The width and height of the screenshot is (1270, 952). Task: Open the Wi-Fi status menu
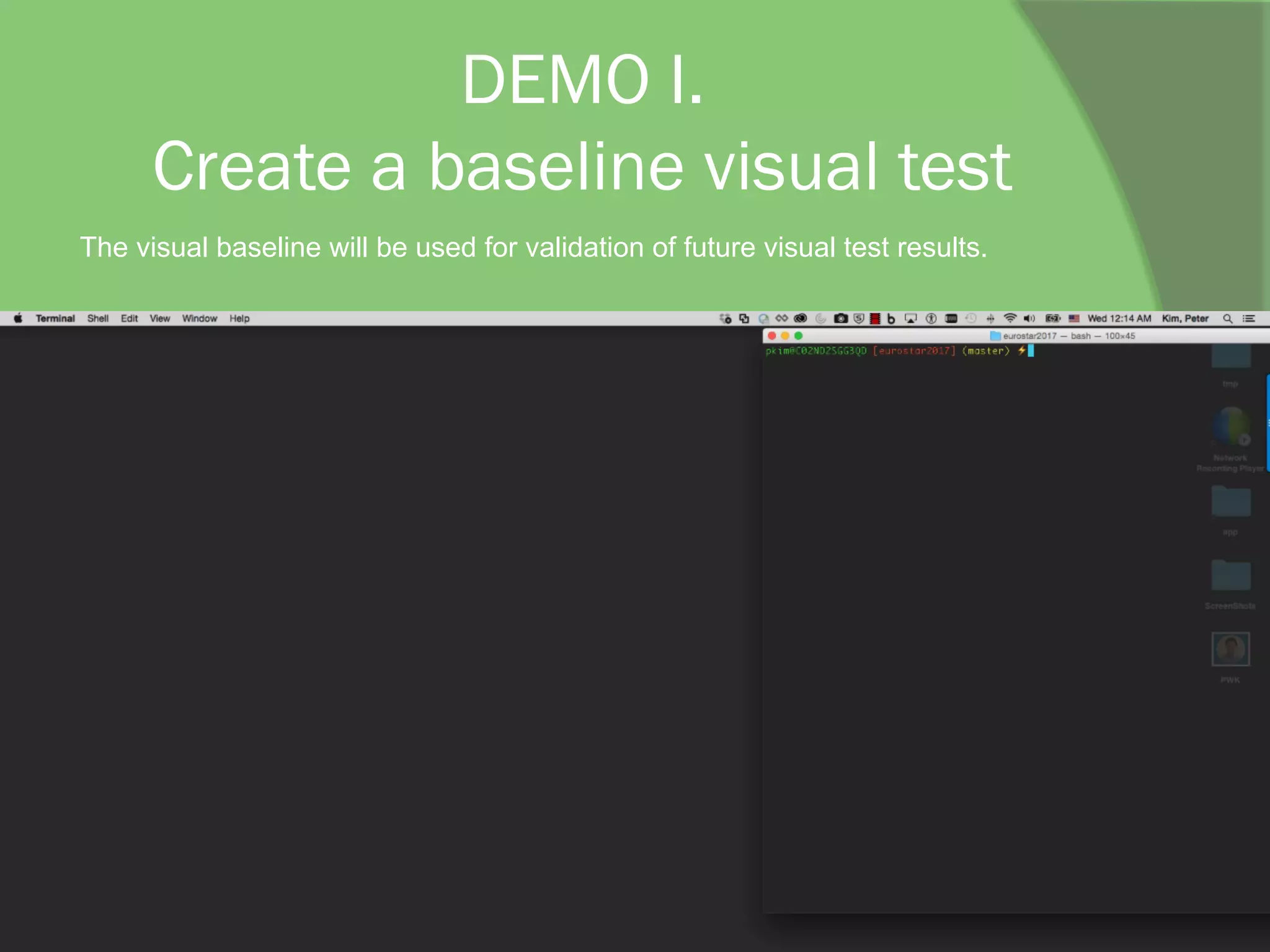coord(1010,318)
